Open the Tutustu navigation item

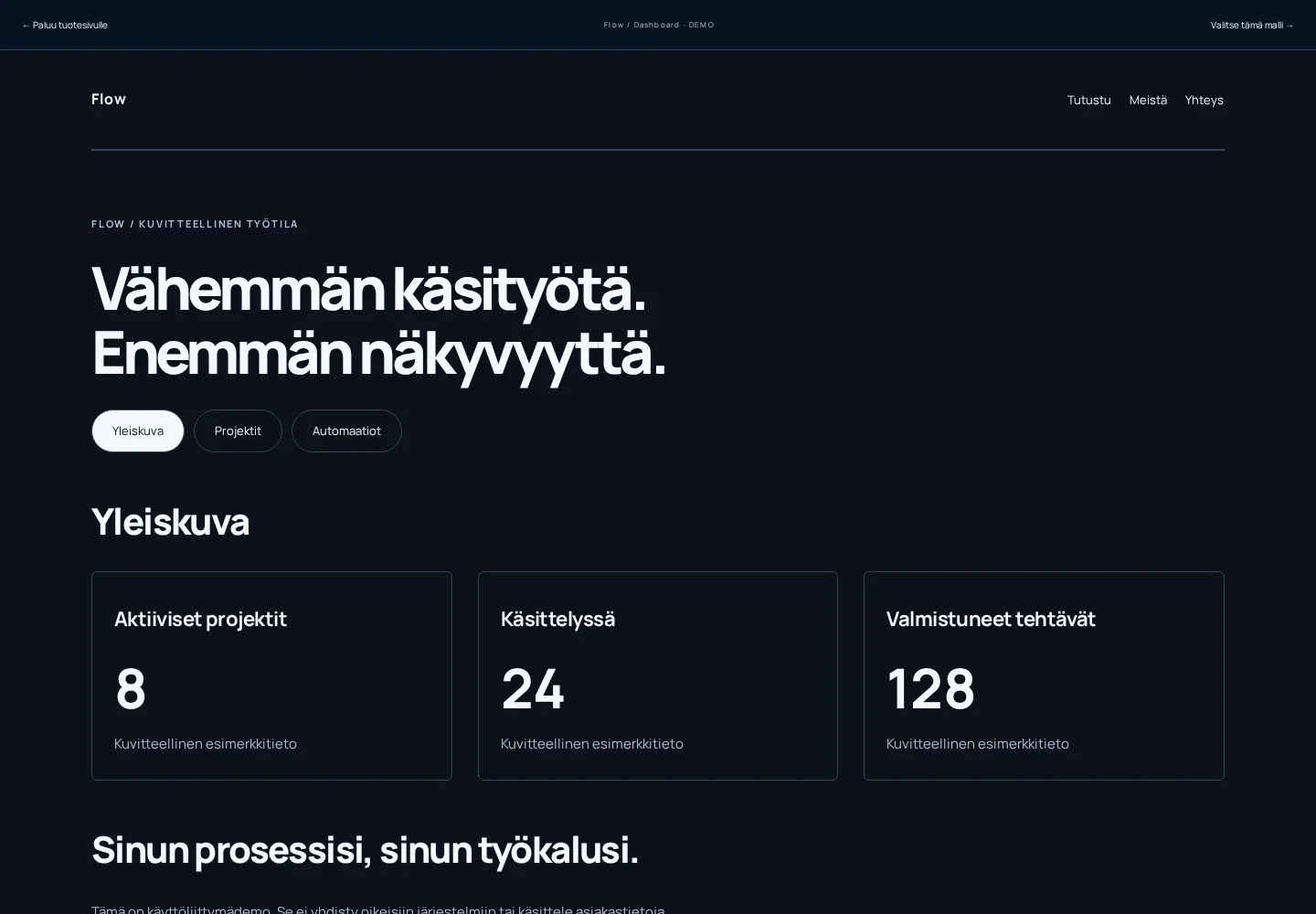click(1088, 100)
